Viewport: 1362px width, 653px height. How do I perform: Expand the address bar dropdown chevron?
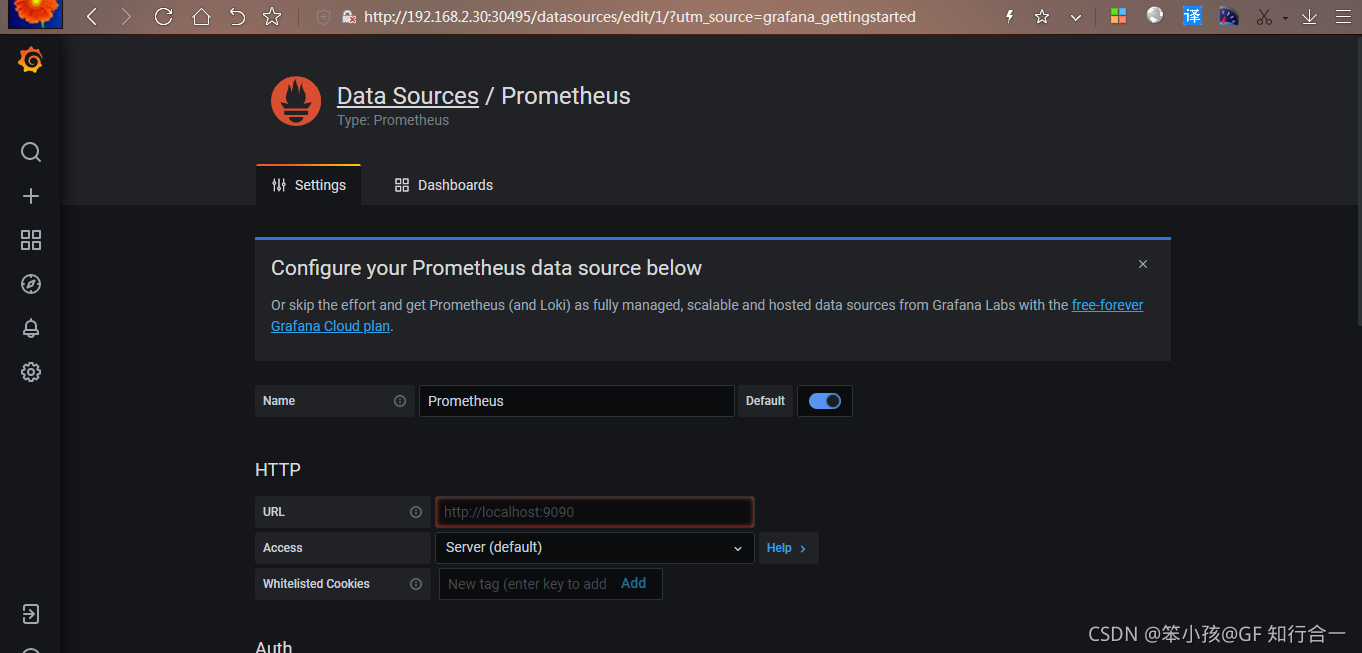click(x=1076, y=17)
